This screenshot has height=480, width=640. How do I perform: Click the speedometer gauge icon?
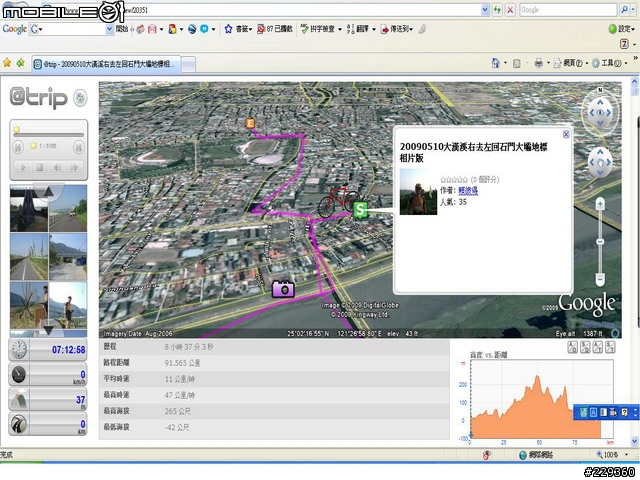point(19,375)
